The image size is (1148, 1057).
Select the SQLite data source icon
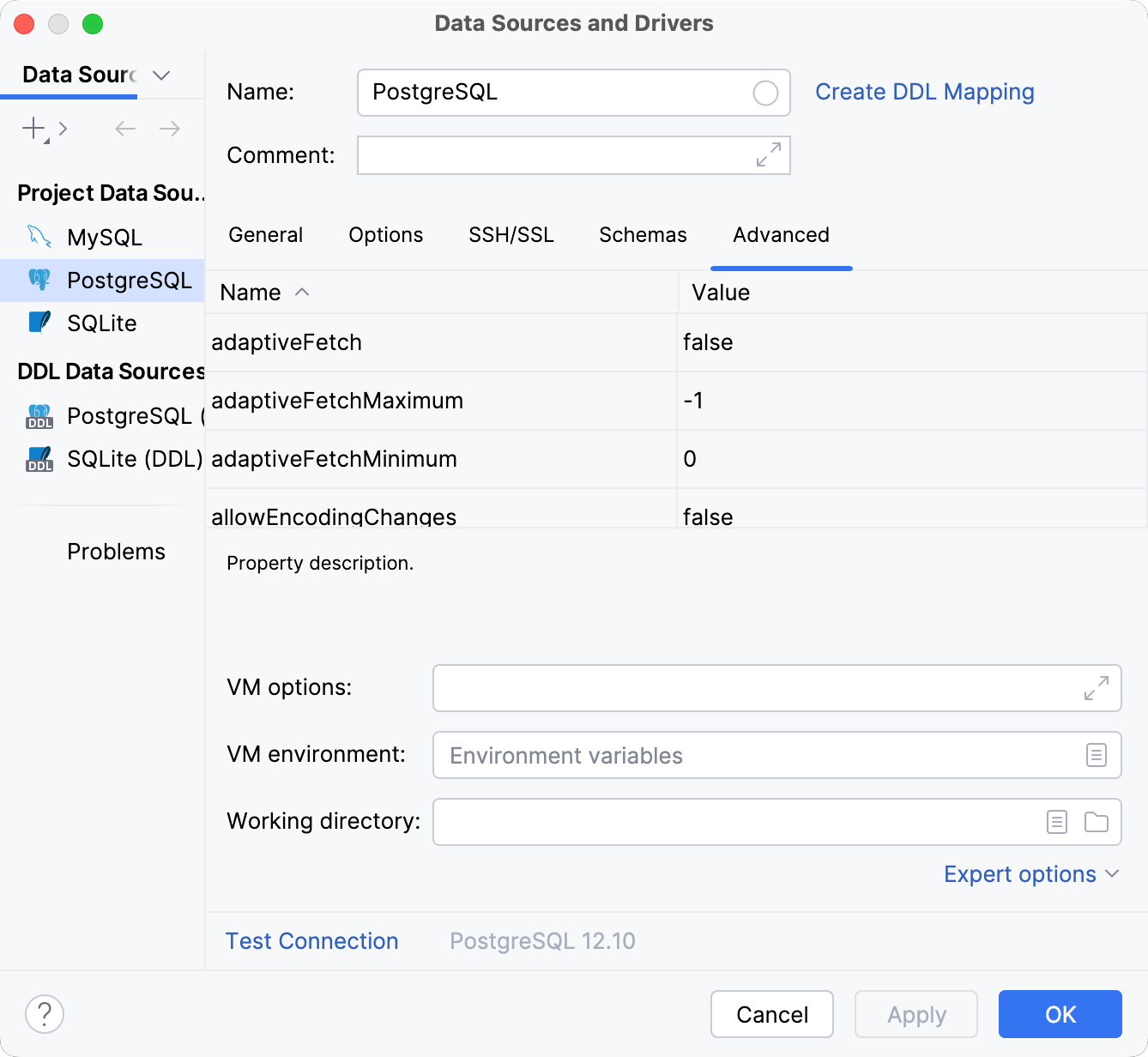pos(39,323)
